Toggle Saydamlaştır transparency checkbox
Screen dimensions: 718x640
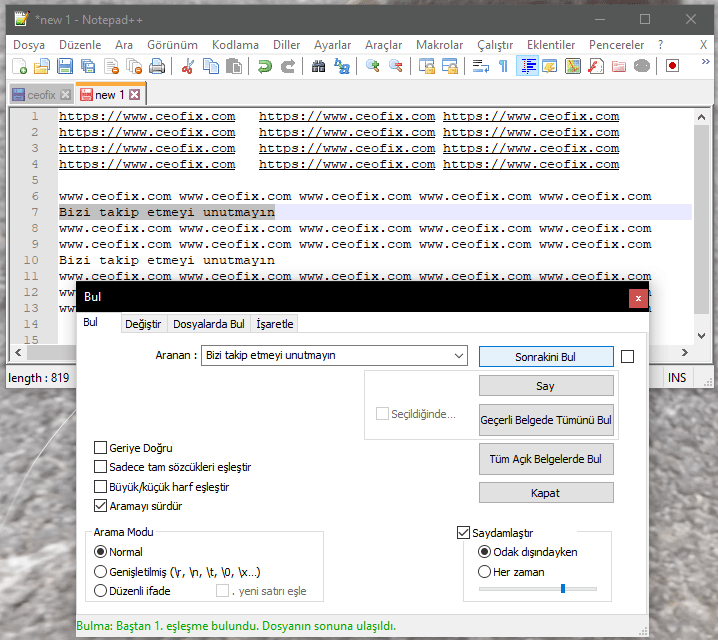coord(463,533)
